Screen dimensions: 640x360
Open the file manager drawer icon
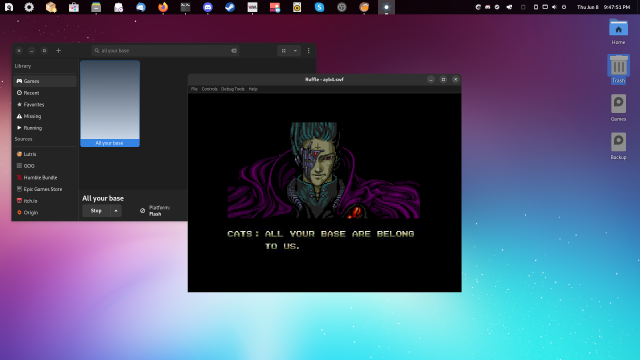[x=96, y=7]
